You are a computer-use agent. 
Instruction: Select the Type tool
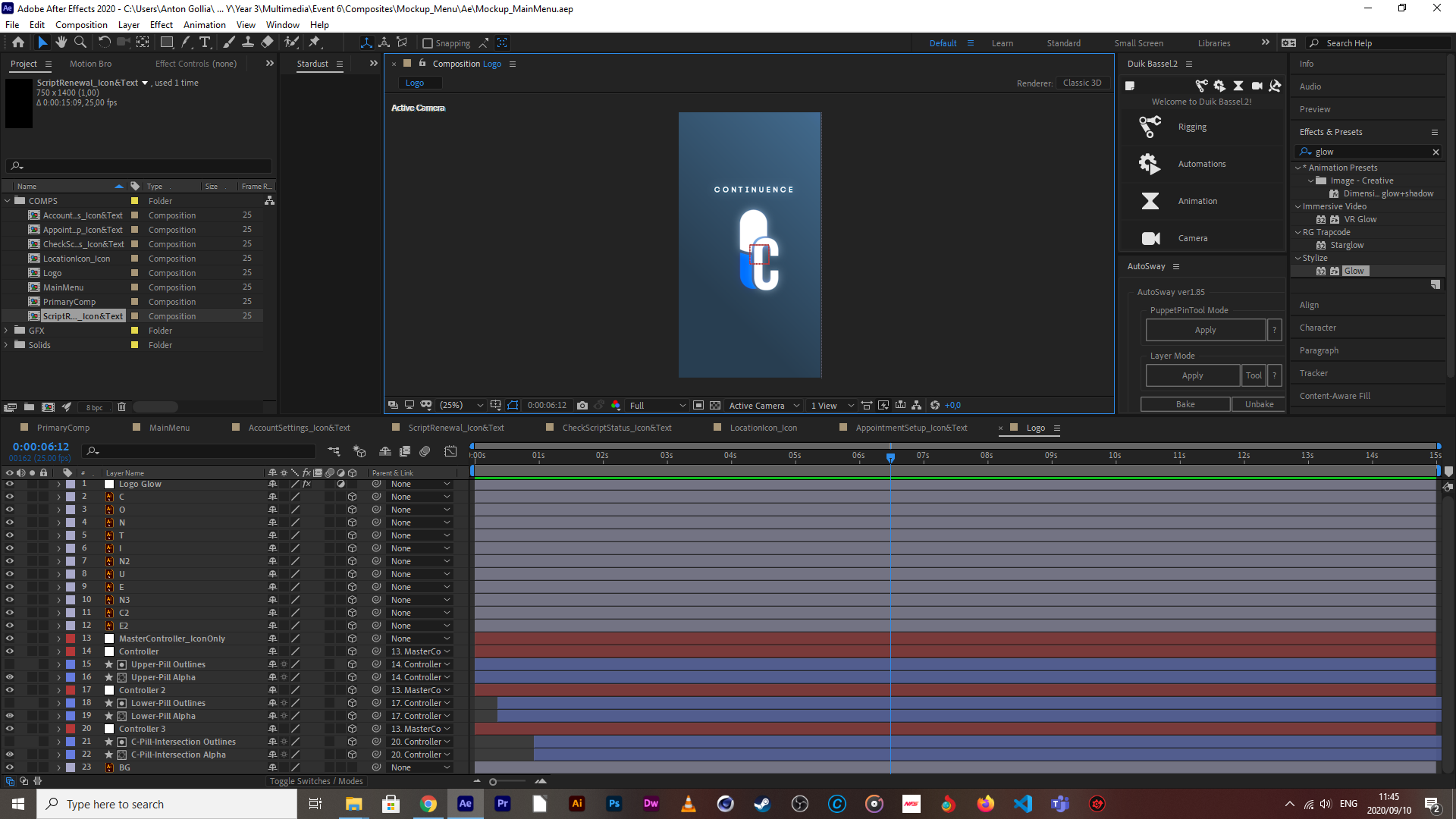tap(205, 42)
